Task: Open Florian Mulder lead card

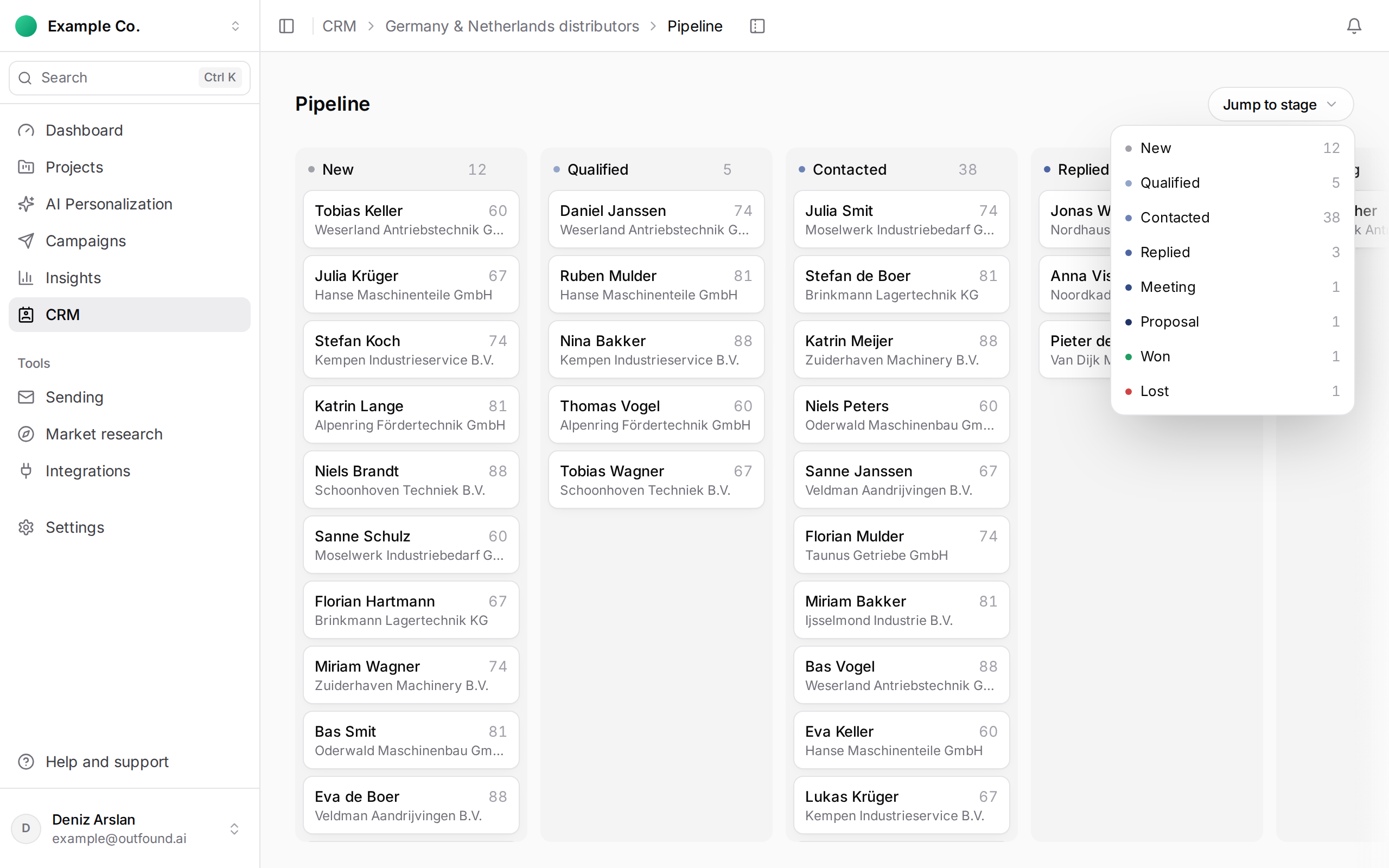Action: [x=901, y=545]
